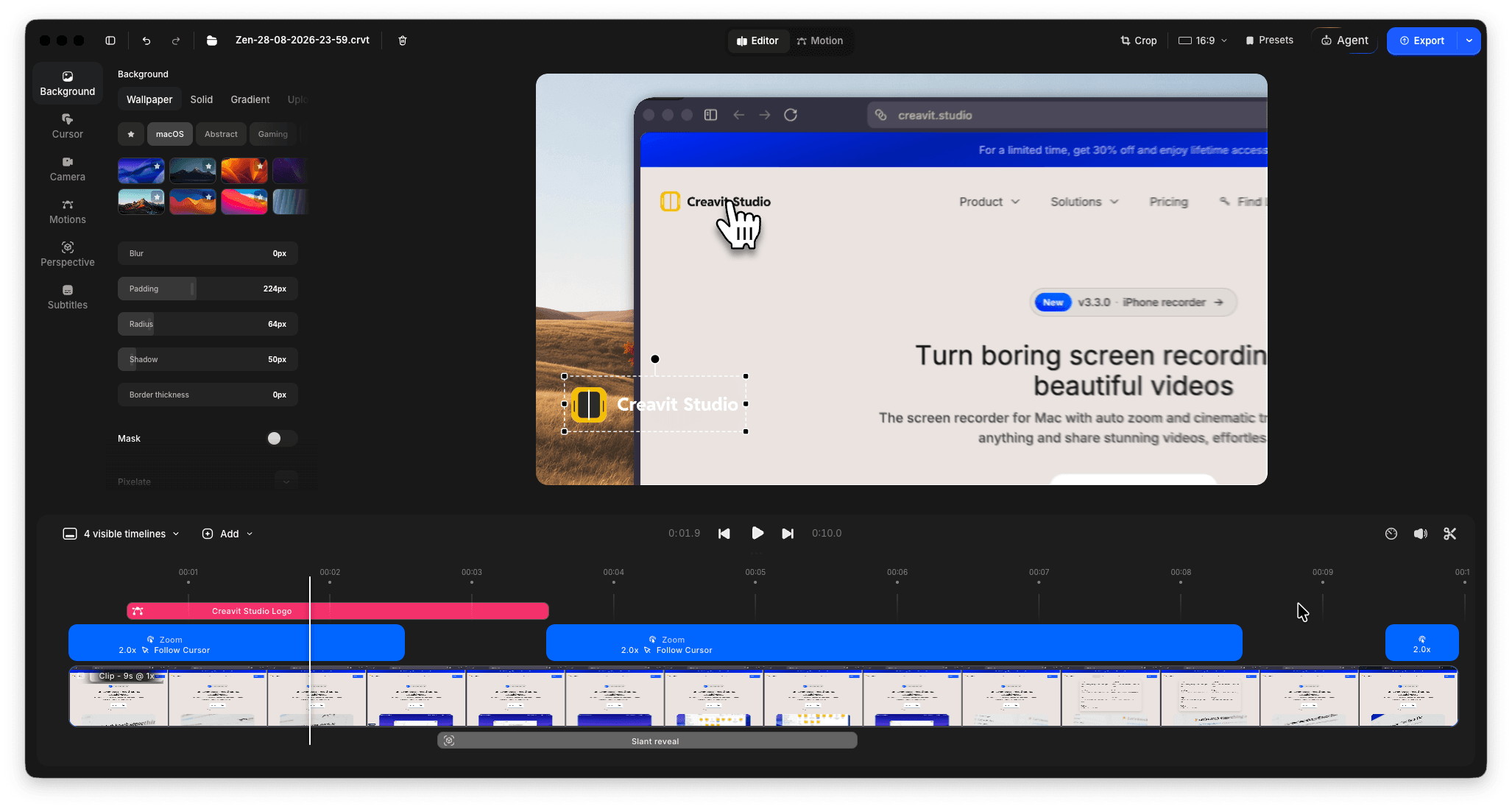The height and width of the screenshot is (809, 1512).
Task: Click the playback speed gauge icon
Action: [1391, 534]
